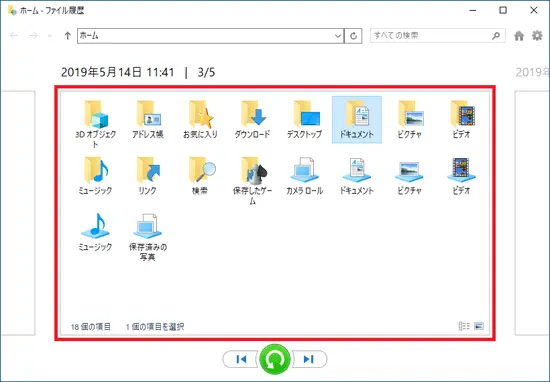Go back with the back arrow
This screenshot has width=550, height=382.
(14, 35)
